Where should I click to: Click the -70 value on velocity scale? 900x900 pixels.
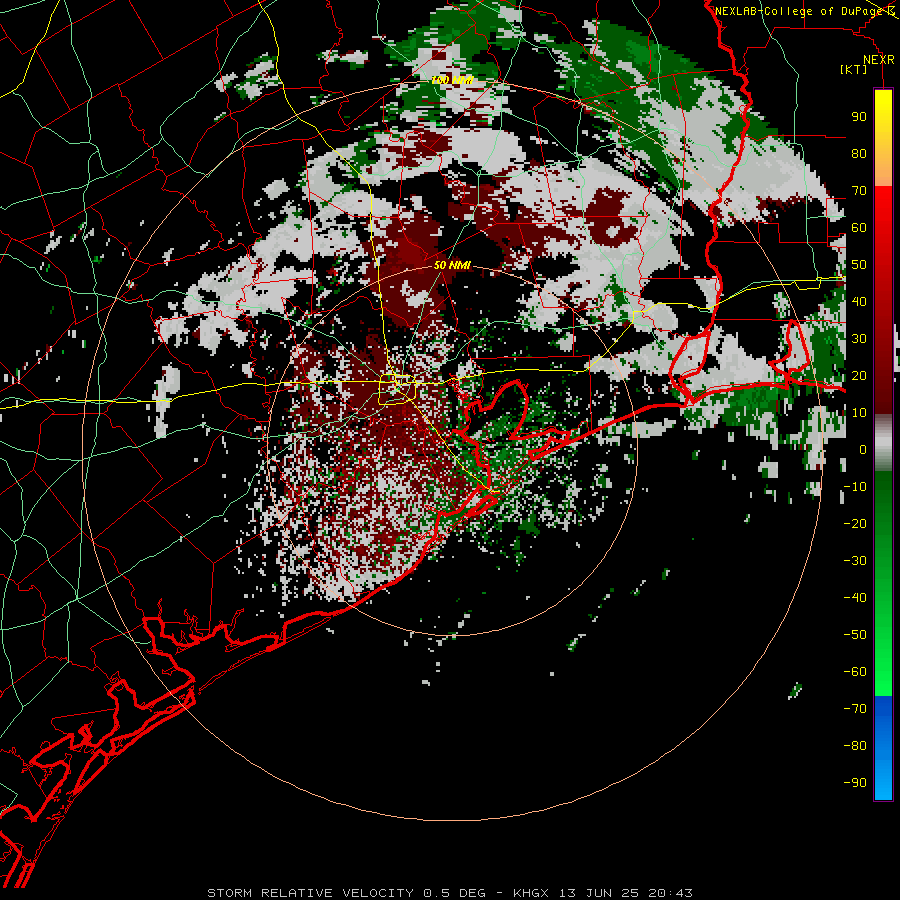point(855,709)
